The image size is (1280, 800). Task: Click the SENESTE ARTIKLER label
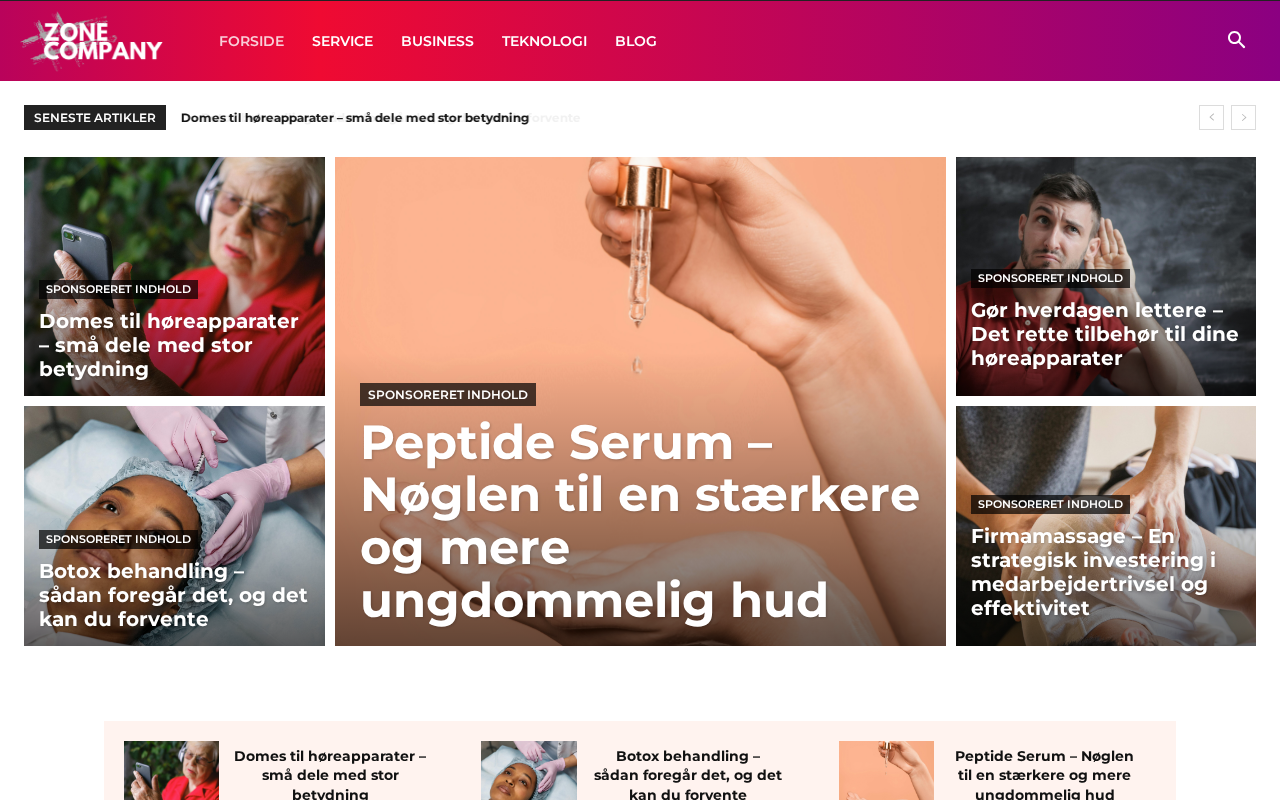(x=95, y=117)
